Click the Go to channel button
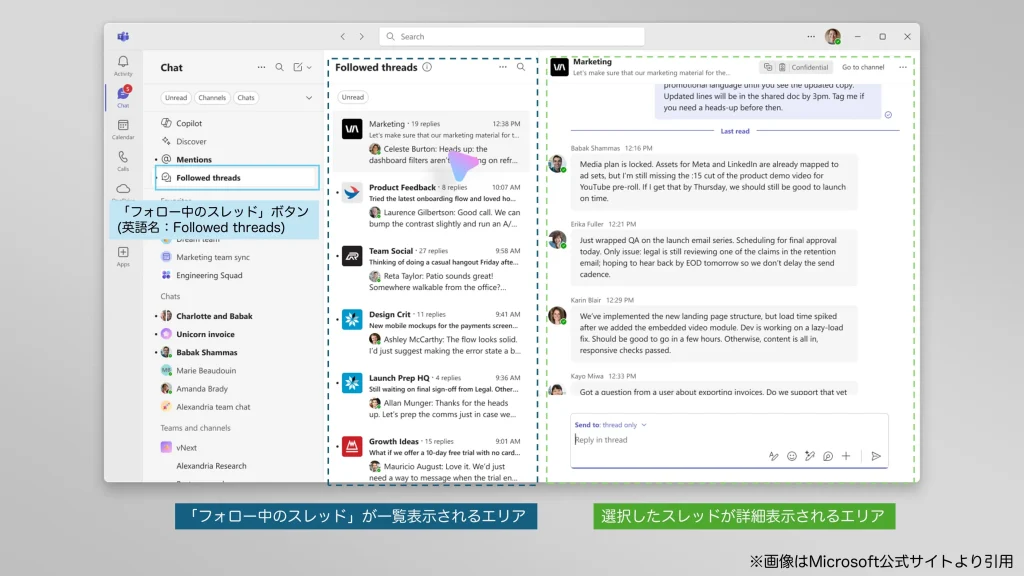This screenshot has height=576, width=1024. point(863,67)
